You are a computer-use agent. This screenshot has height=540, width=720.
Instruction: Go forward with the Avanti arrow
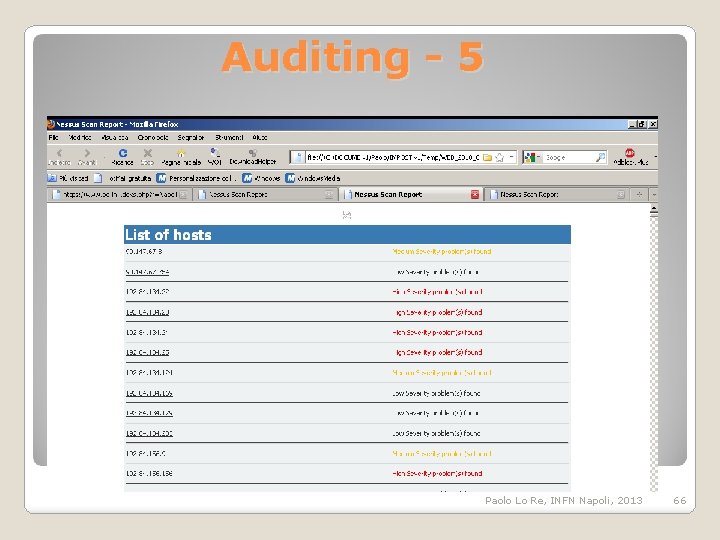(87, 157)
